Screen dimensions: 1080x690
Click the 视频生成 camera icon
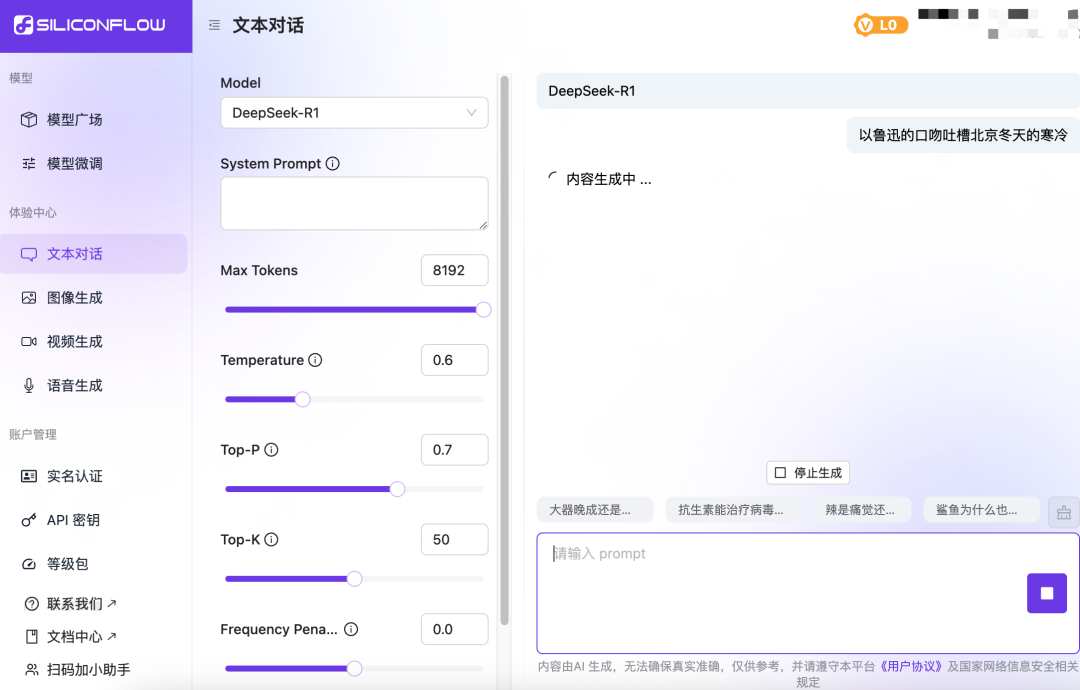29,342
